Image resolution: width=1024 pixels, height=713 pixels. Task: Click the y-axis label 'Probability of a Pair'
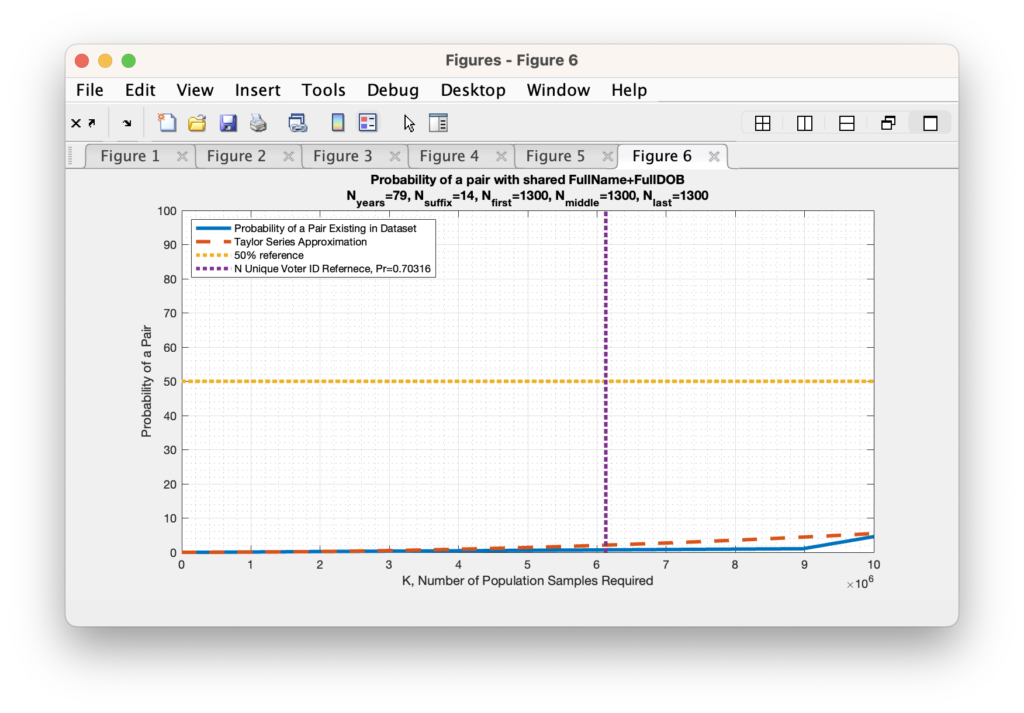pyautogui.click(x=146, y=381)
